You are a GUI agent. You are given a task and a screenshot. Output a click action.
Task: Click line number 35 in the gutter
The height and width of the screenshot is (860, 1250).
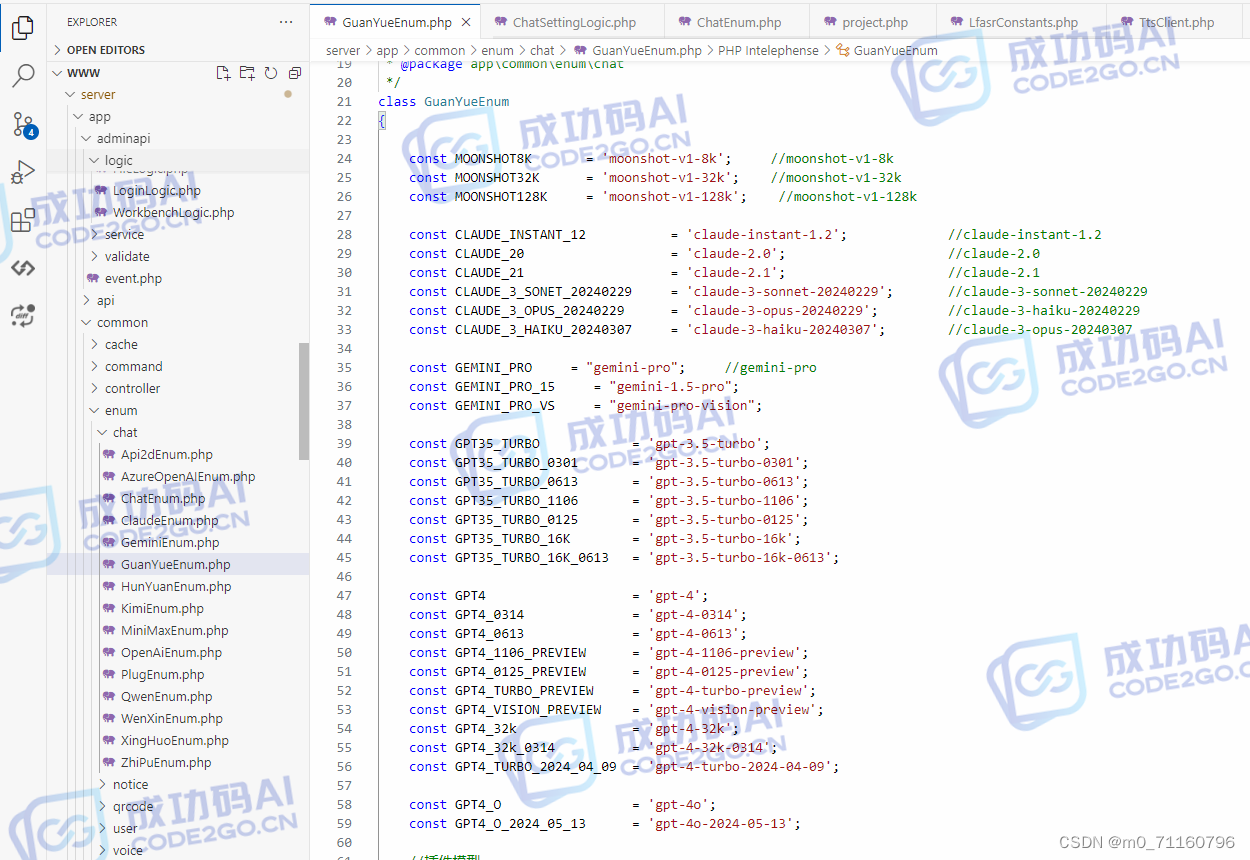click(x=345, y=367)
